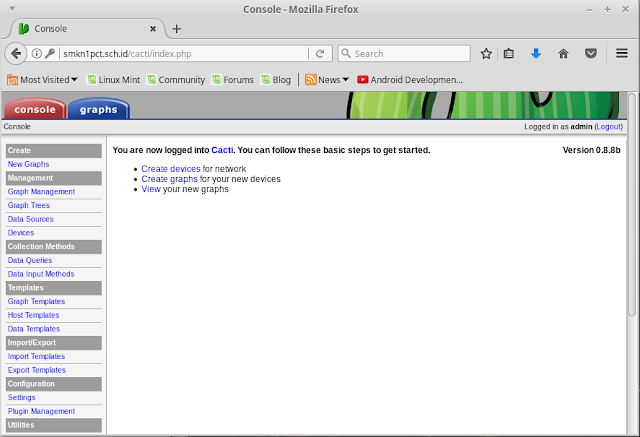The width and height of the screenshot is (640, 437).
Task: Open Data Templates in sidebar
Action: 34,329
